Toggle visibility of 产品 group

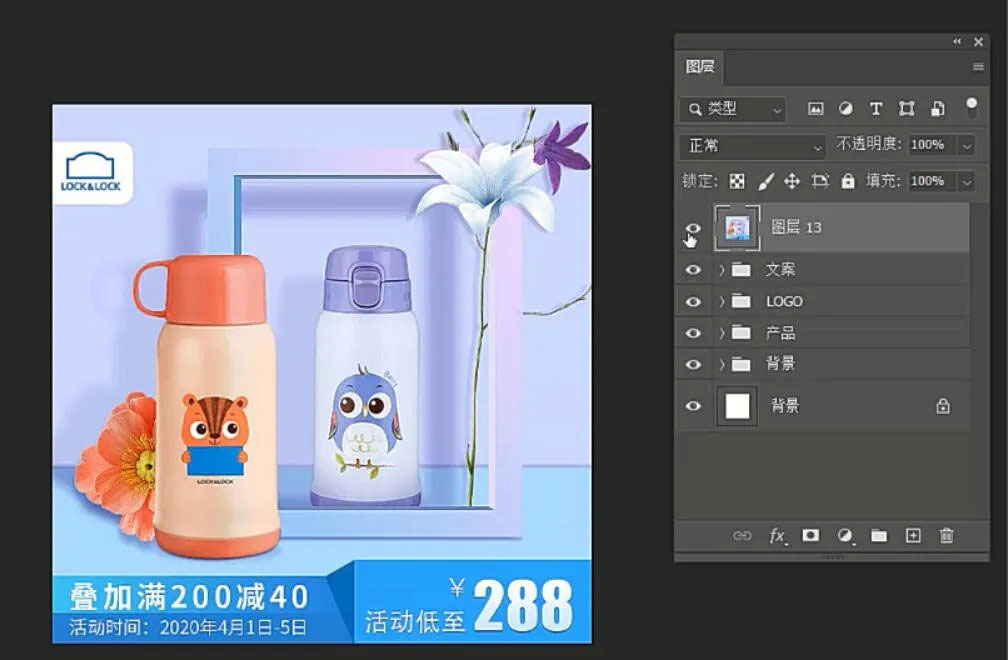(x=693, y=333)
